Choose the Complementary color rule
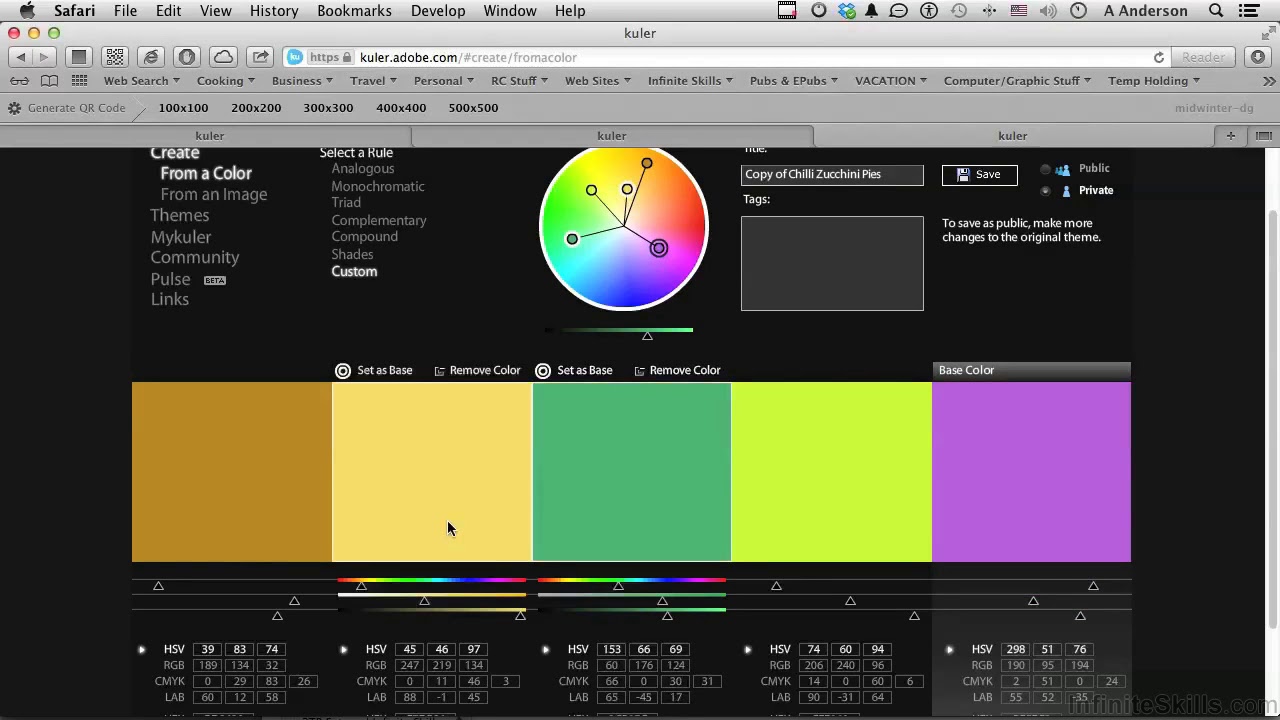Viewport: 1280px width, 720px height. tap(379, 220)
